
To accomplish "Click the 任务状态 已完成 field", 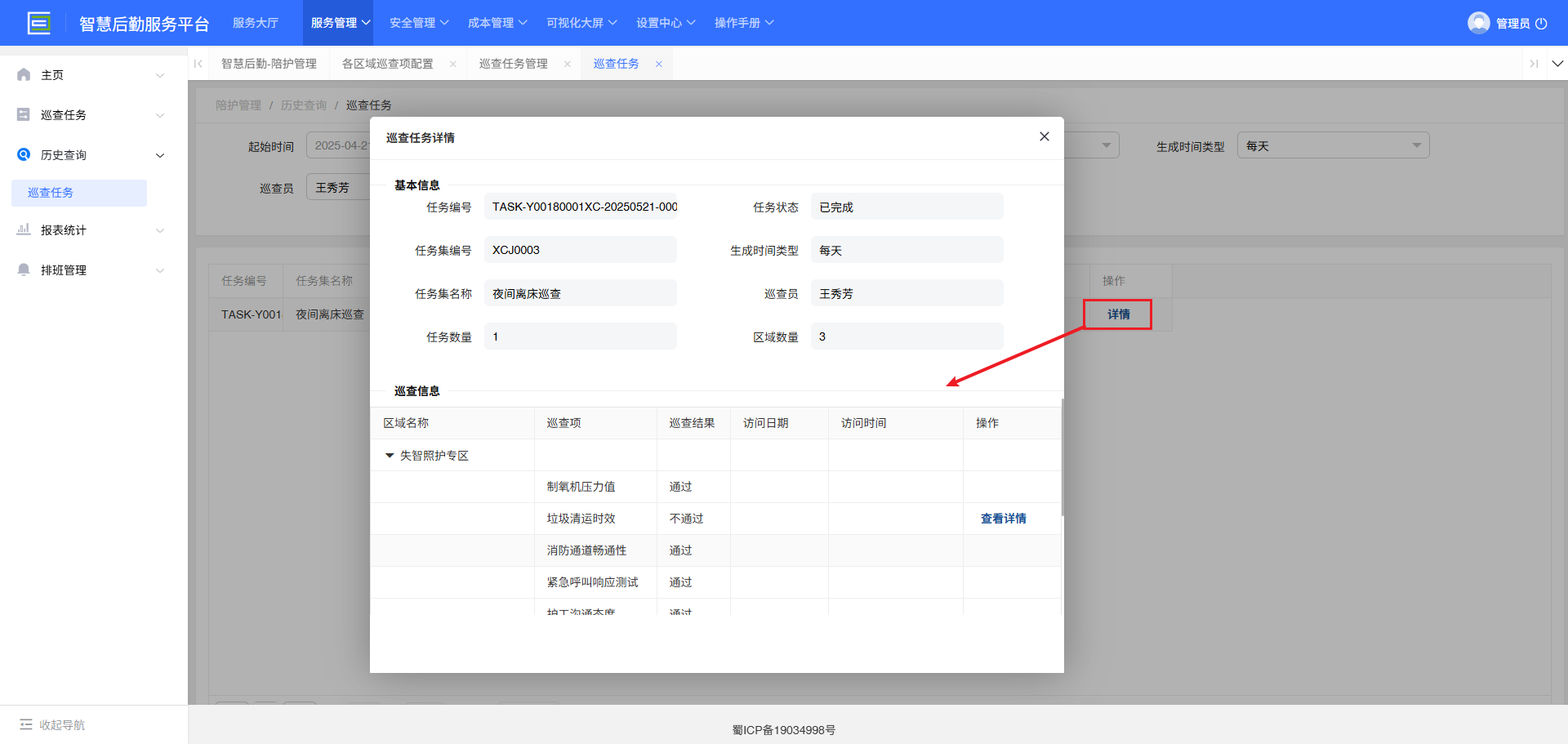I will [907, 207].
